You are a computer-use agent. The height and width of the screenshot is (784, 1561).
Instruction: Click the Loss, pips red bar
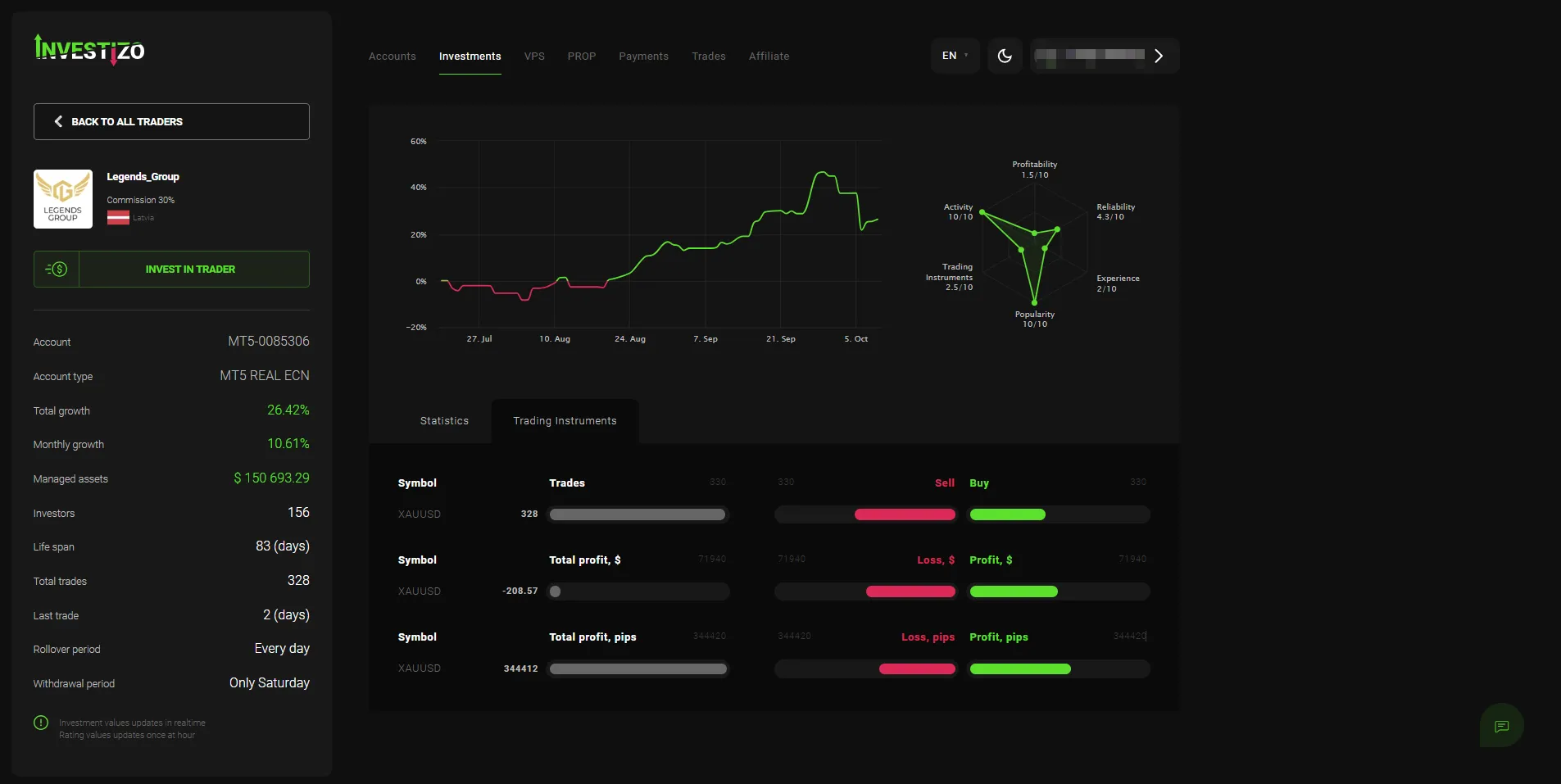point(918,668)
